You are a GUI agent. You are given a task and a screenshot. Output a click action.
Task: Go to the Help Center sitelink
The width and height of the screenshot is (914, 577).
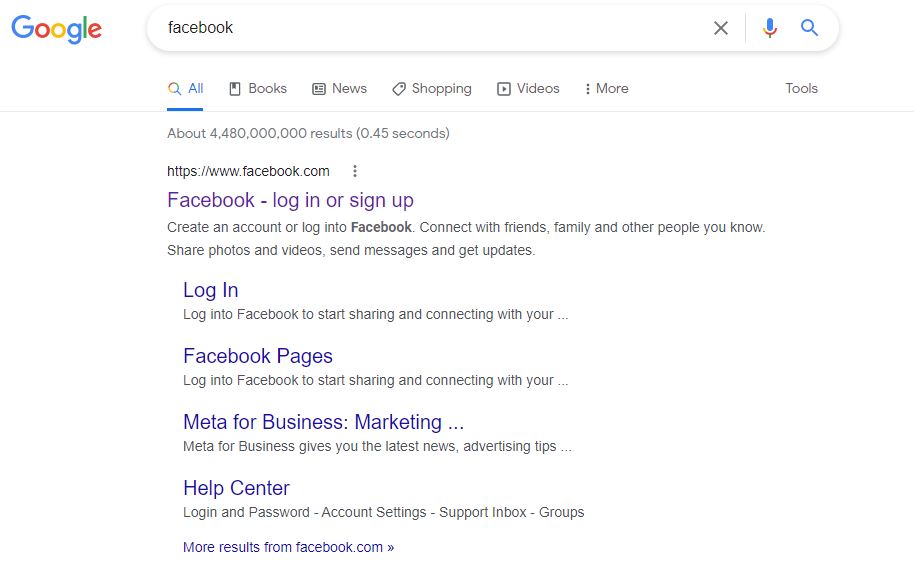(x=236, y=488)
